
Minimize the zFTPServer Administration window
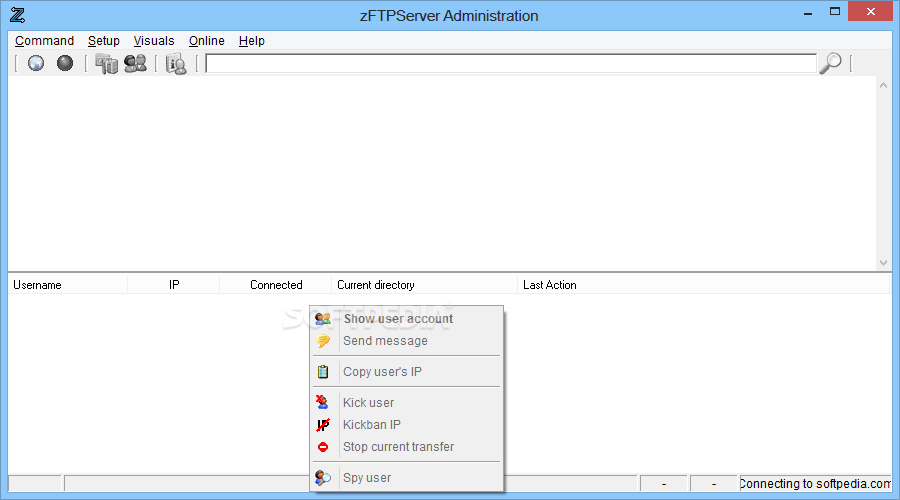(808, 12)
